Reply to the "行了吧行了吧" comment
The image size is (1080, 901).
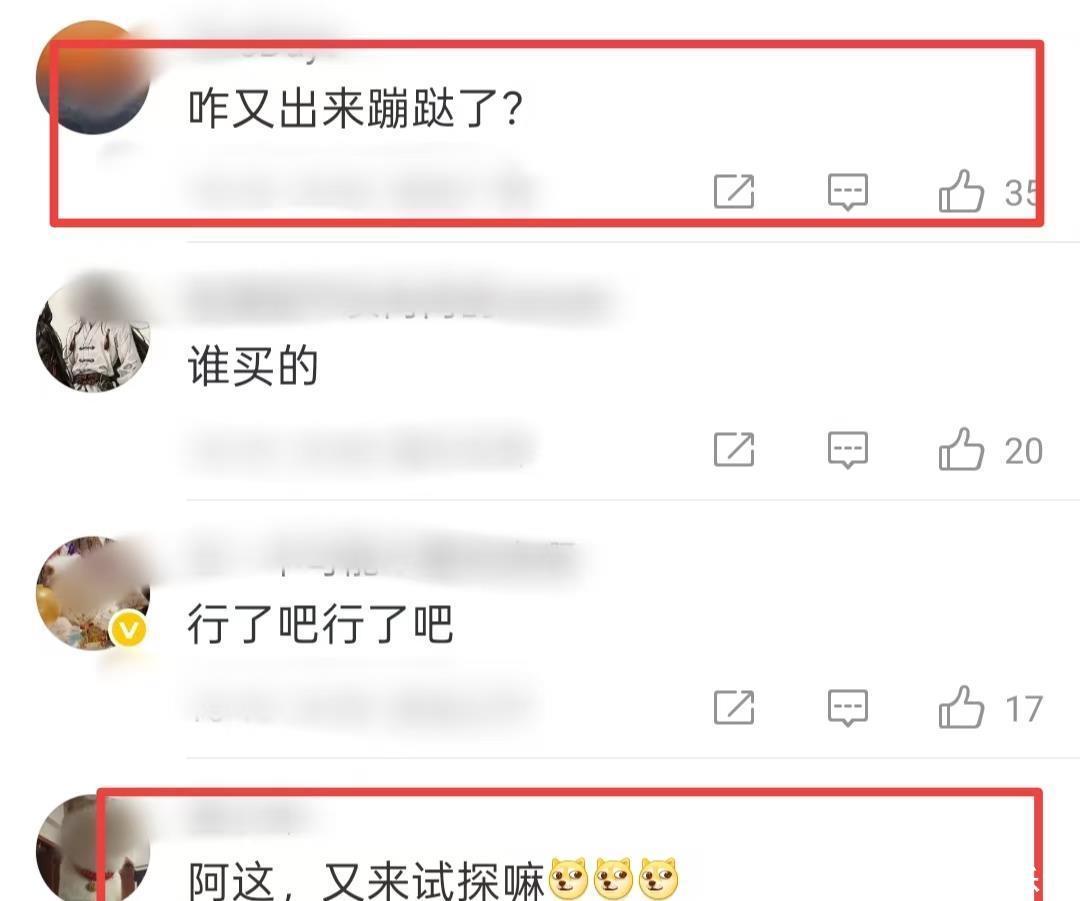tap(848, 707)
